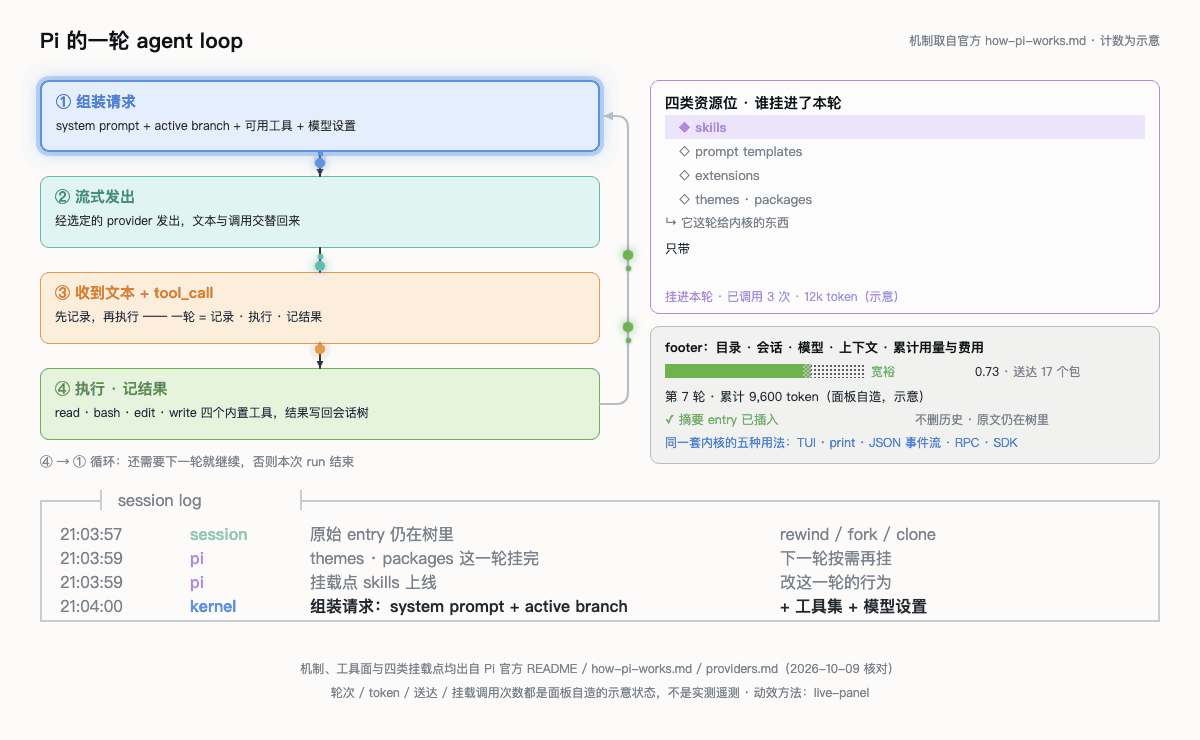Click the session log label
1200x740 pixels.
(159, 500)
